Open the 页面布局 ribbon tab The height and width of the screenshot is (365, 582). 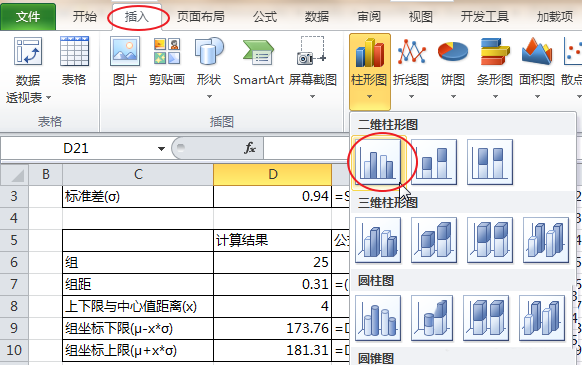point(200,17)
